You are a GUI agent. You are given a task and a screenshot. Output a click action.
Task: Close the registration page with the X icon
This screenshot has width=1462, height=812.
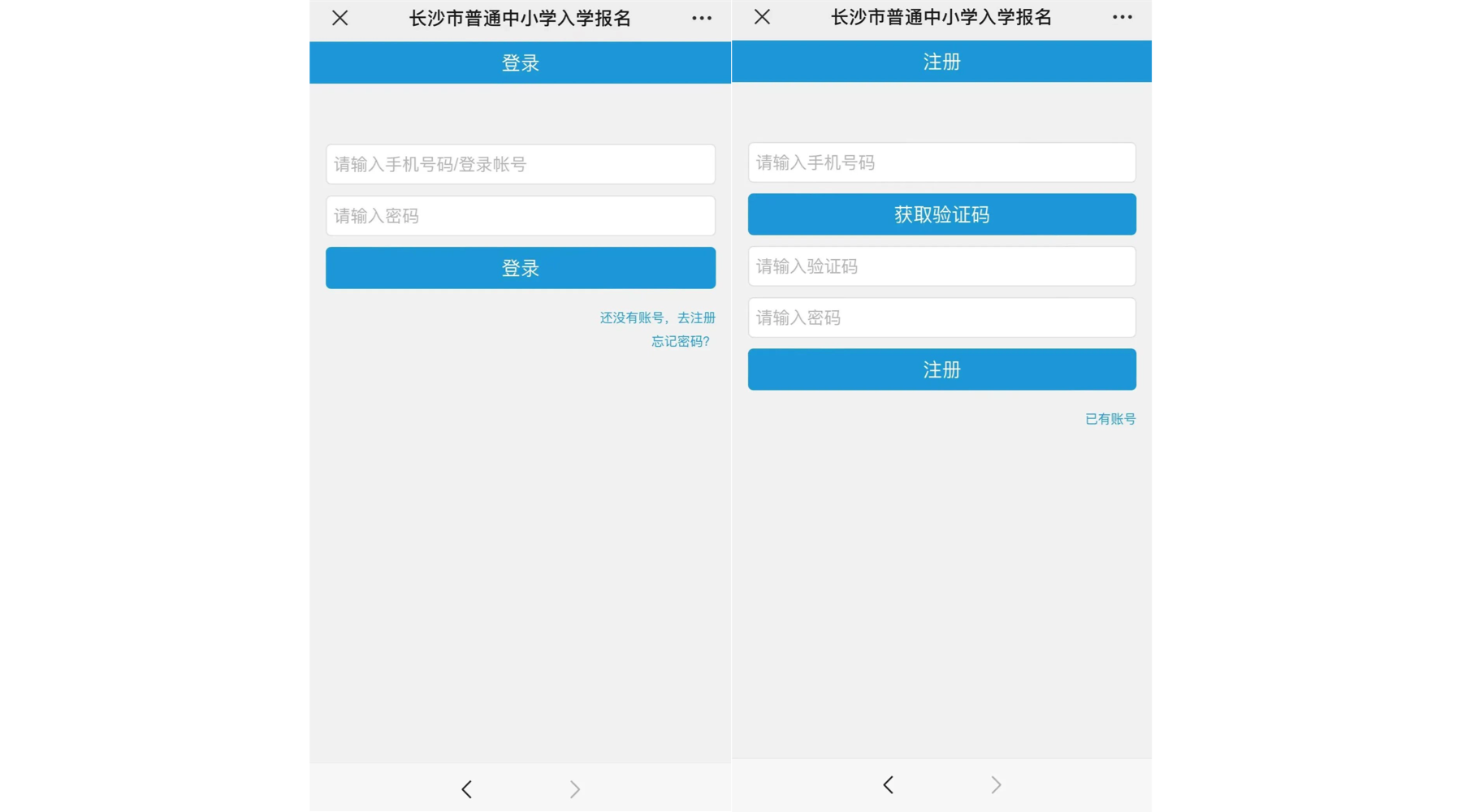click(x=762, y=17)
